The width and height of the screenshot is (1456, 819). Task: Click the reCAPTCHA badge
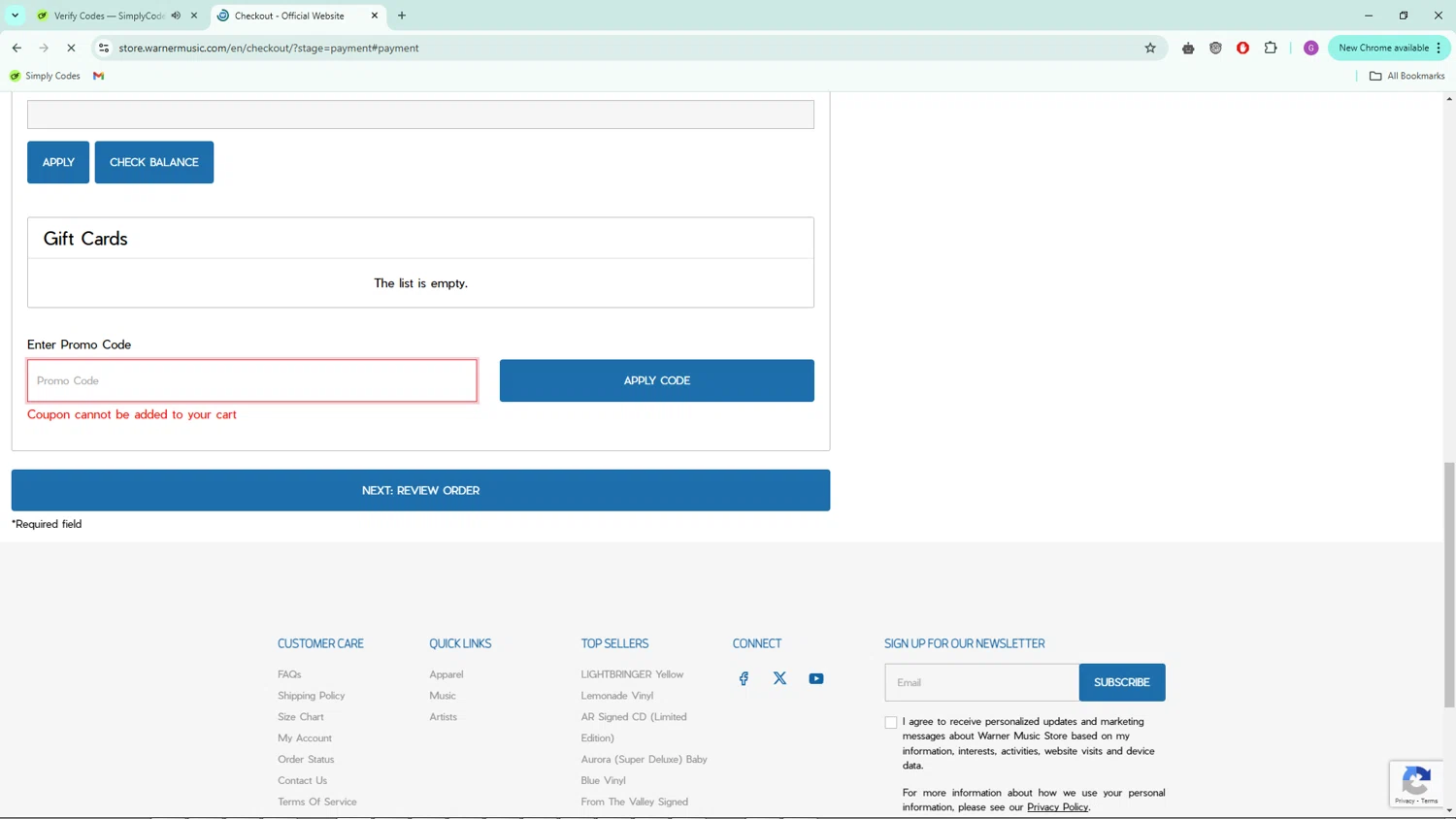pyautogui.click(x=1417, y=784)
